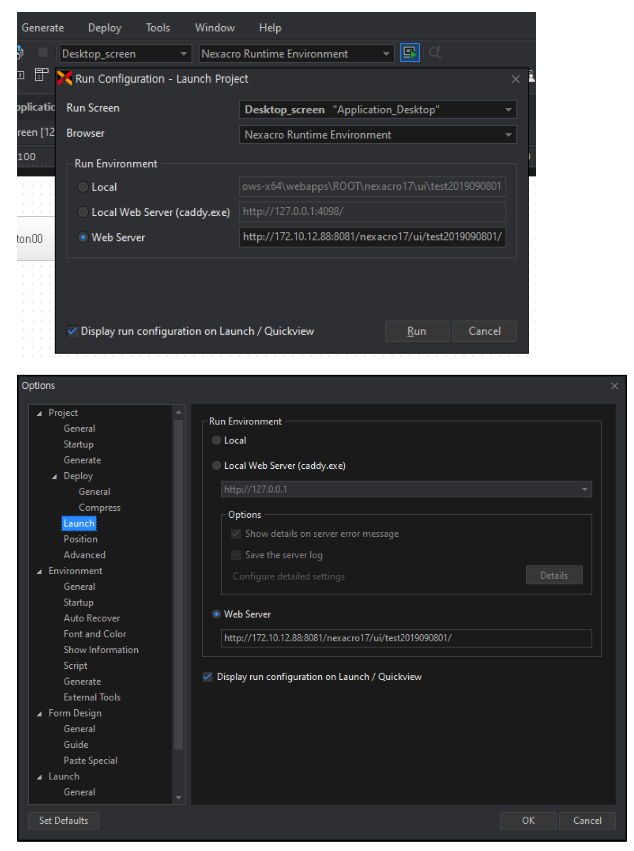Click the Options tree vertical scrollbar
634x851 pixels.
coord(179,580)
